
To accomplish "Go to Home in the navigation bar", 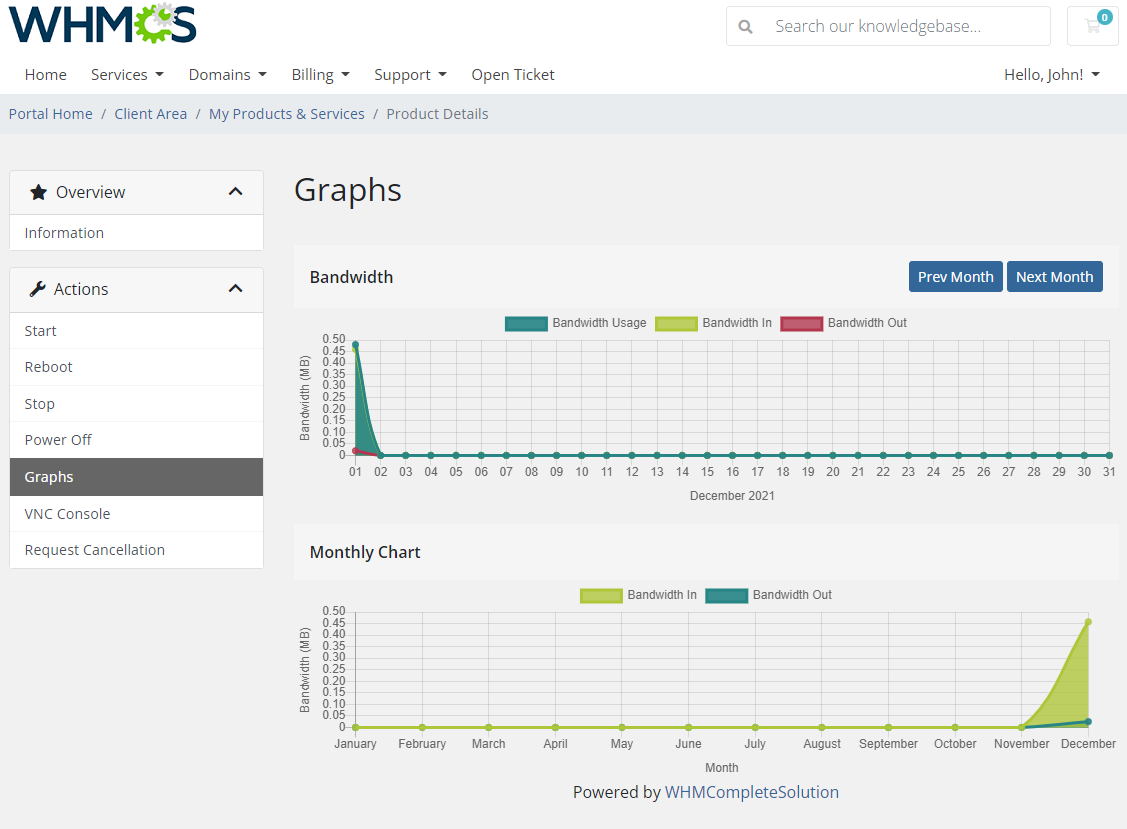I will point(45,75).
